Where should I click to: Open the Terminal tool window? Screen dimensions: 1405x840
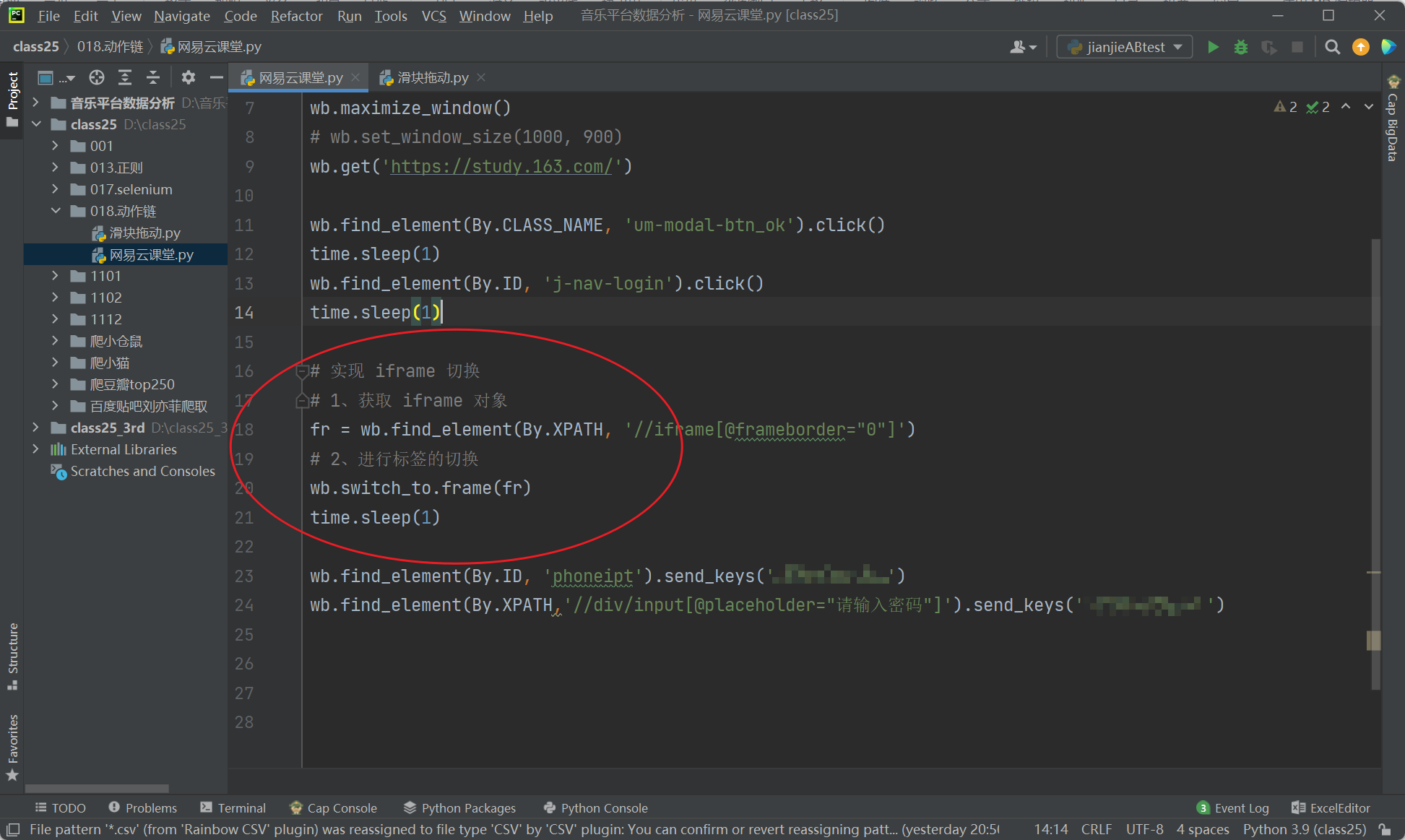[233, 807]
